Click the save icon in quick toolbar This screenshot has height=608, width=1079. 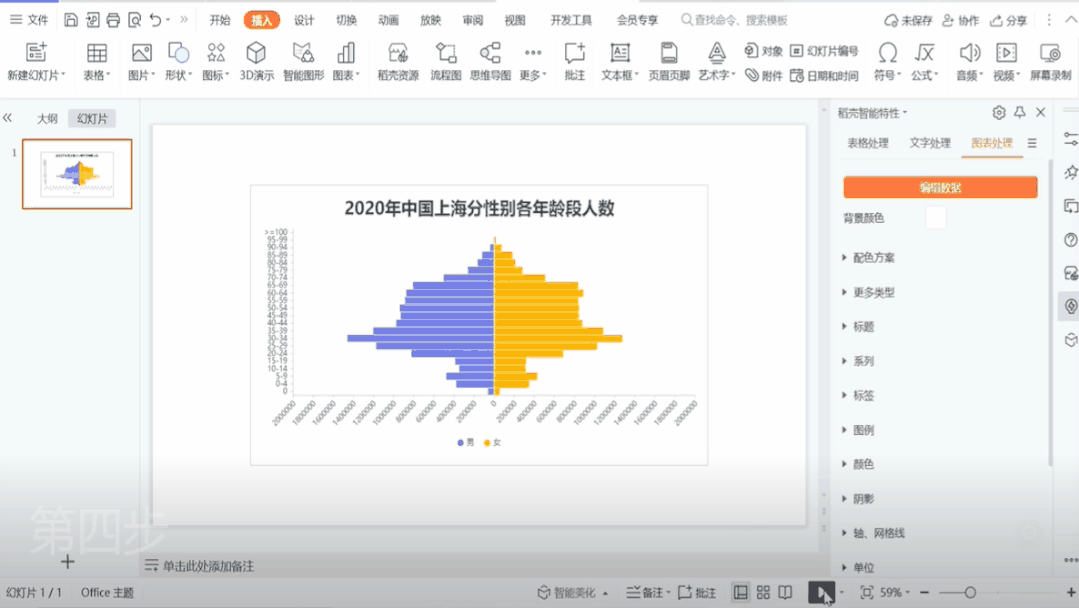pyautogui.click(x=71, y=20)
